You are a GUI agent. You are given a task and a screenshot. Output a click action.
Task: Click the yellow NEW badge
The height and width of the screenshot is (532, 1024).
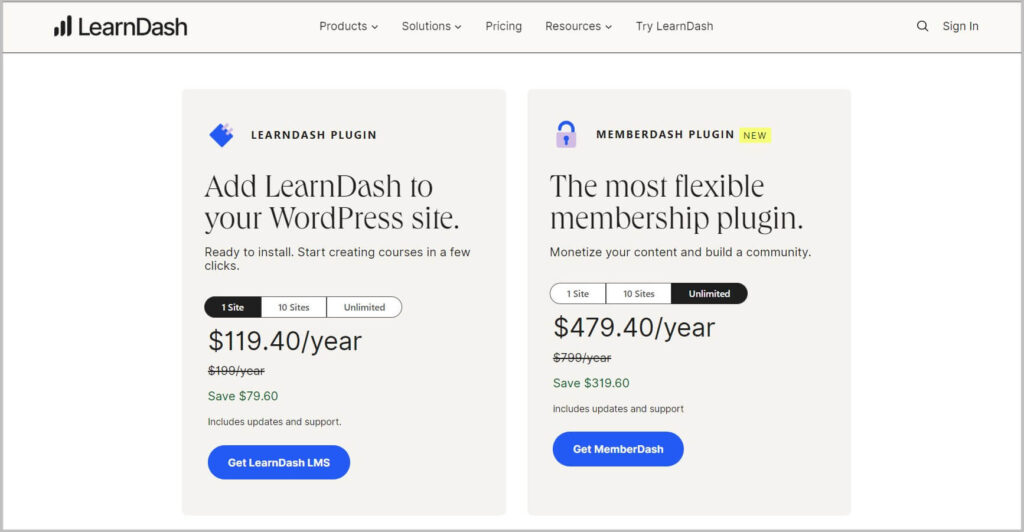tap(755, 135)
